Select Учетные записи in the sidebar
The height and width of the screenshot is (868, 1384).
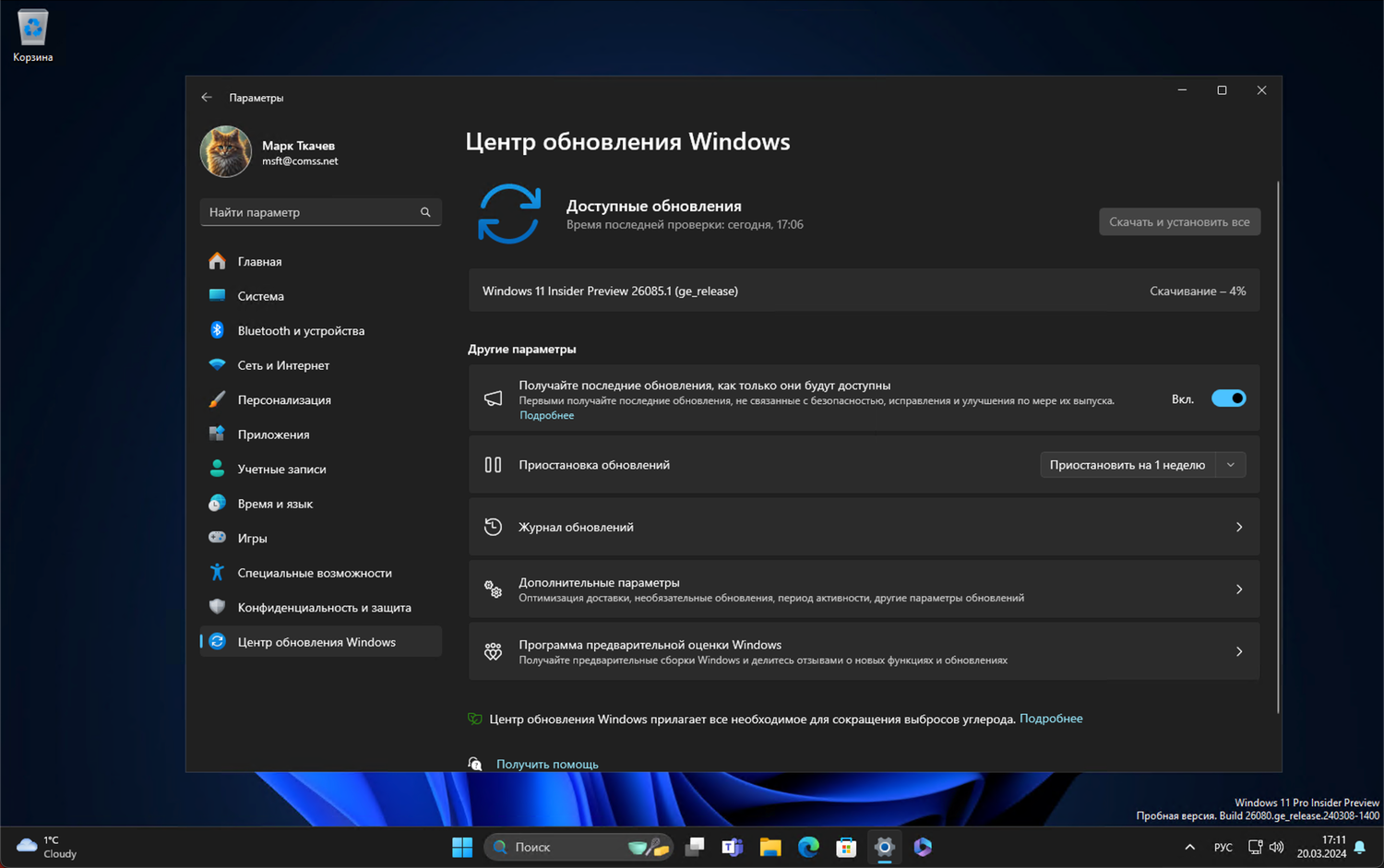pos(281,469)
